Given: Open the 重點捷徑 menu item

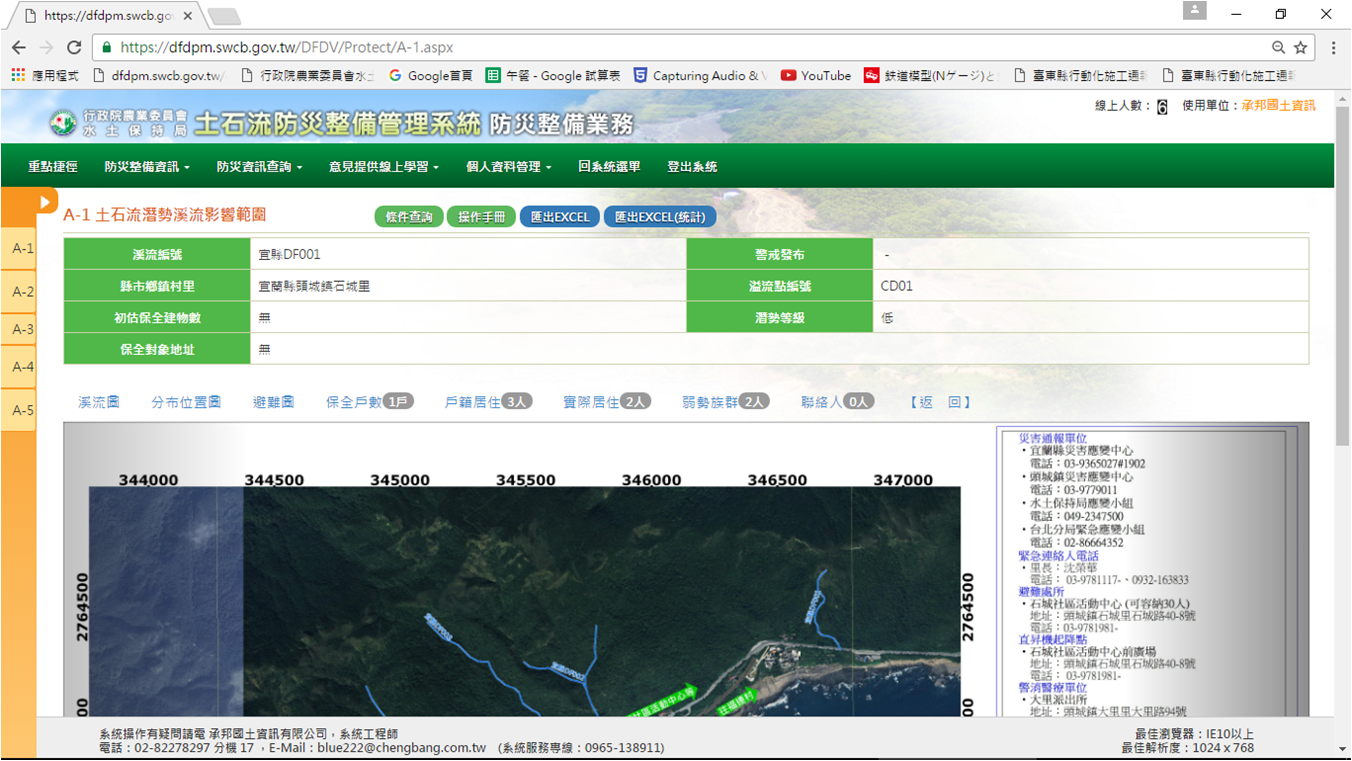Looking at the screenshot, I should (x=53, y=167).
